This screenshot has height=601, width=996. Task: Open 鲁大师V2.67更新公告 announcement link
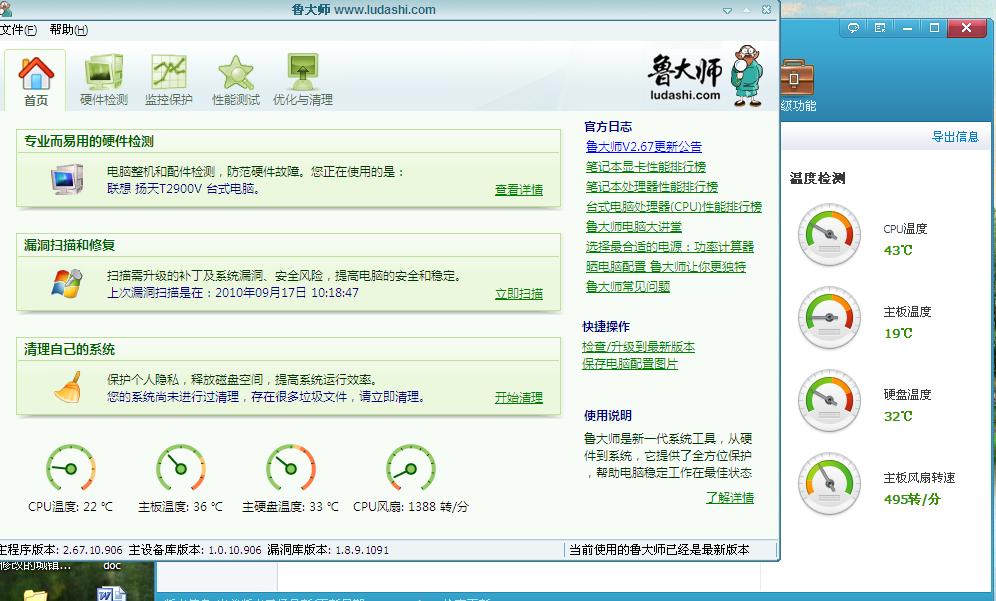[643, 147]
